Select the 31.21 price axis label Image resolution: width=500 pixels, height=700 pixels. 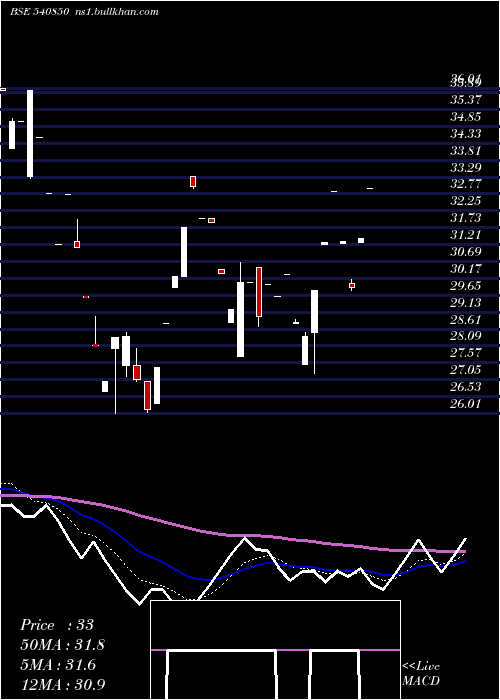coord(466,235)
